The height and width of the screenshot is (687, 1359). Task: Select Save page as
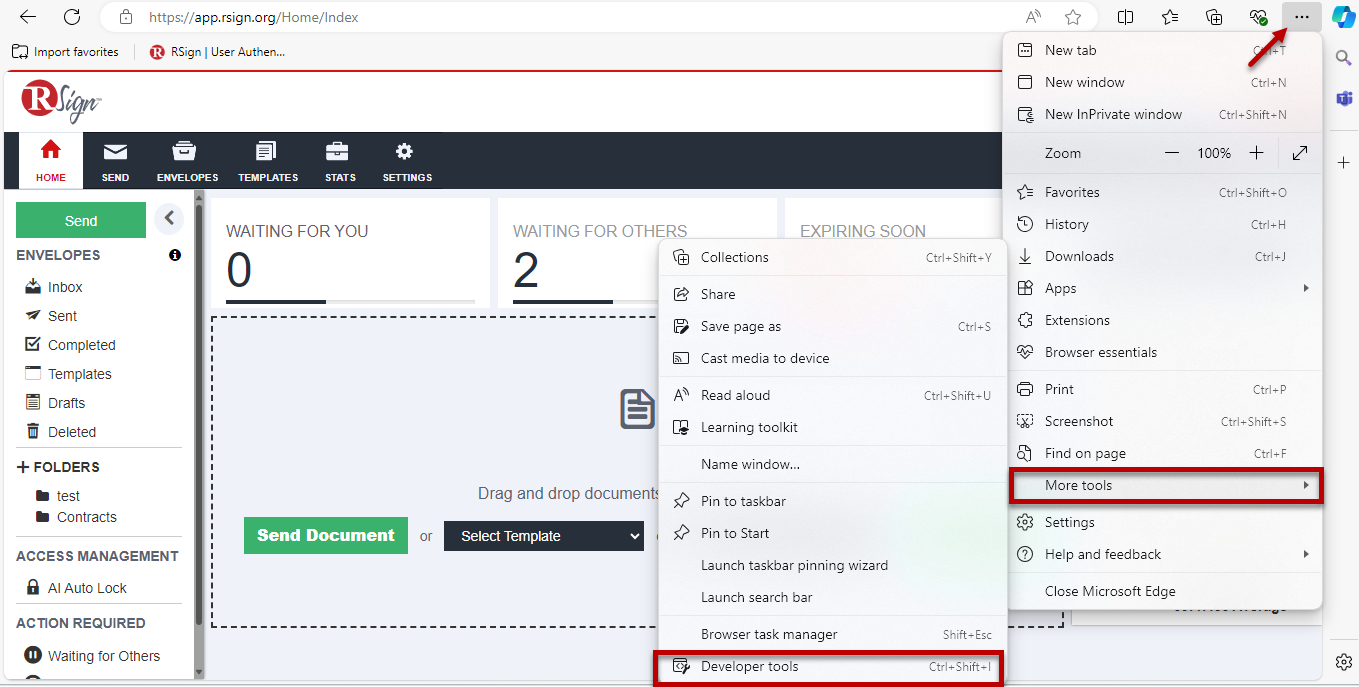pyautogui.click(x=833, y=326)
